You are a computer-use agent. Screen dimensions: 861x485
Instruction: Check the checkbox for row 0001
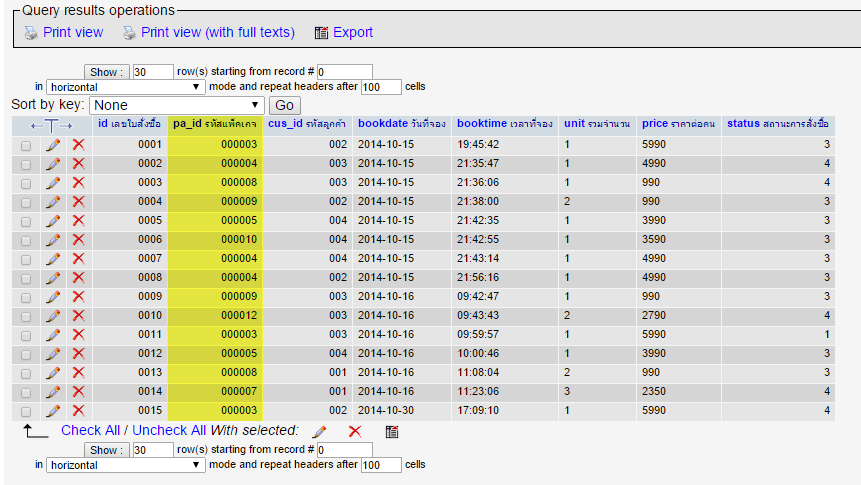click(x=26, y=146)
